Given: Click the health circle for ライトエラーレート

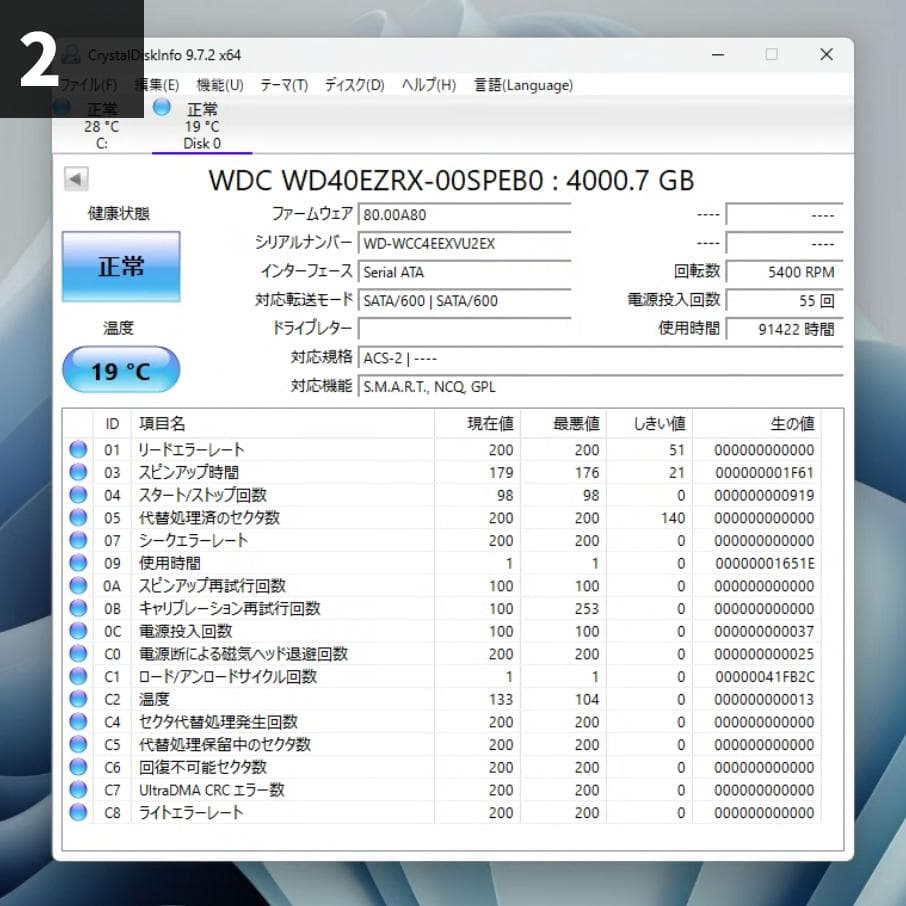Looking at the screenshot, I should tap(78, 813).
